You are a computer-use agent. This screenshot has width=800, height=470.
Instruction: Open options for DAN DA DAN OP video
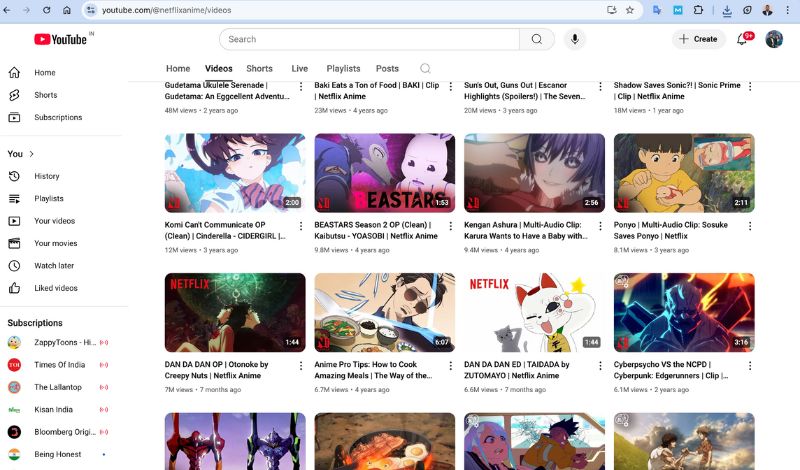pos(301,365)
